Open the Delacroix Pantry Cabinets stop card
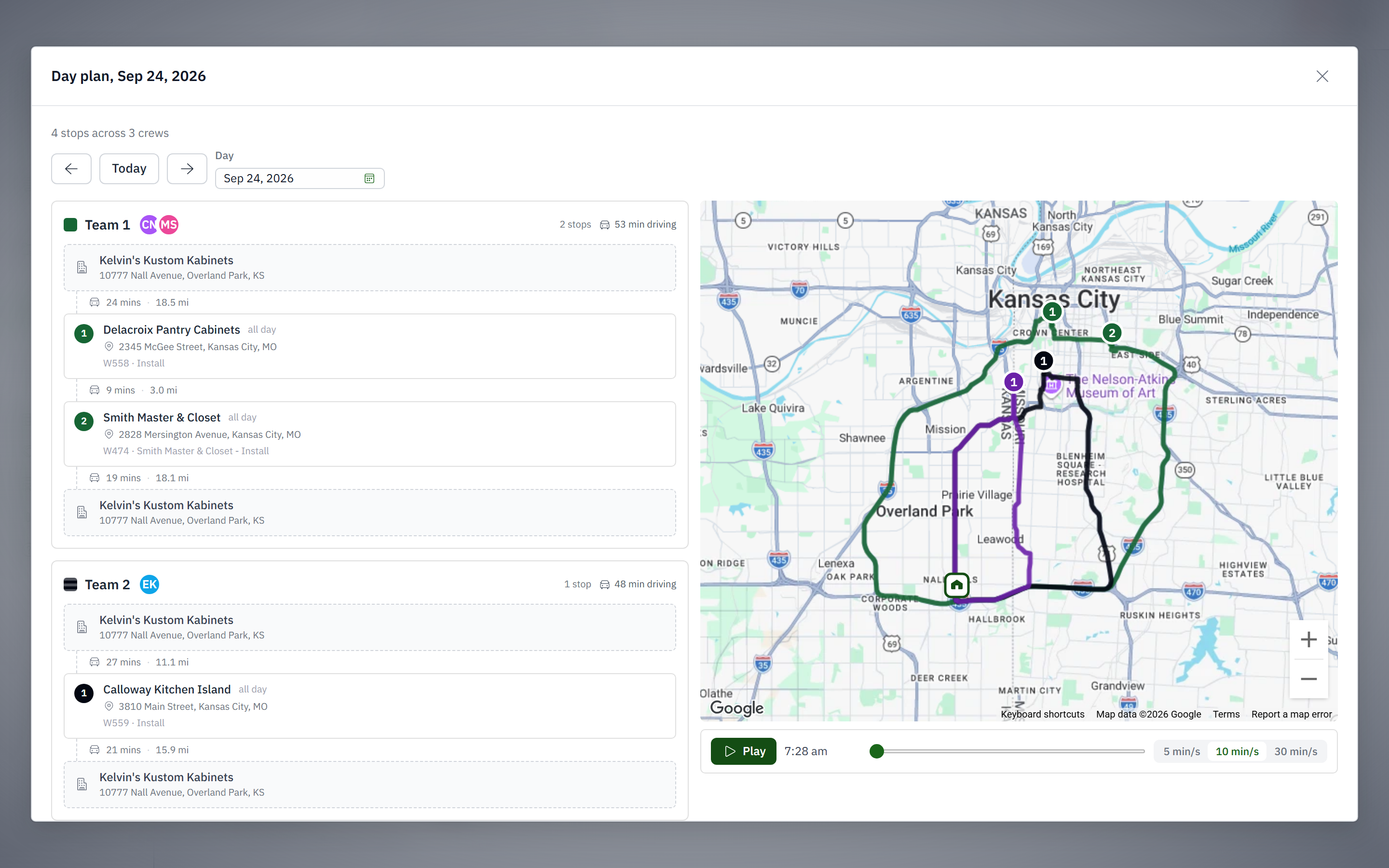 (369, 346)
